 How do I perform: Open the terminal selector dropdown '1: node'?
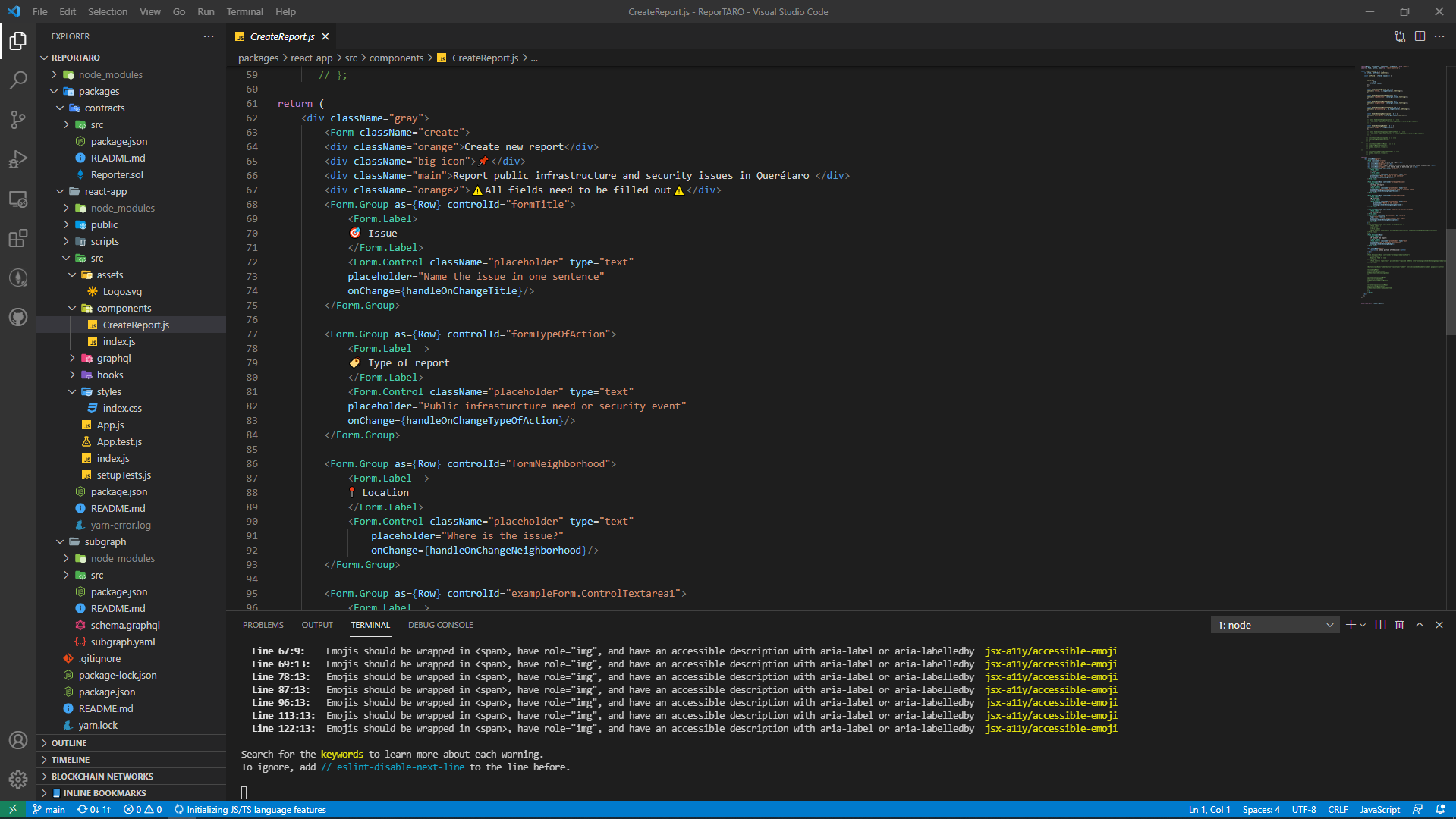click(x=1275, y=625)
